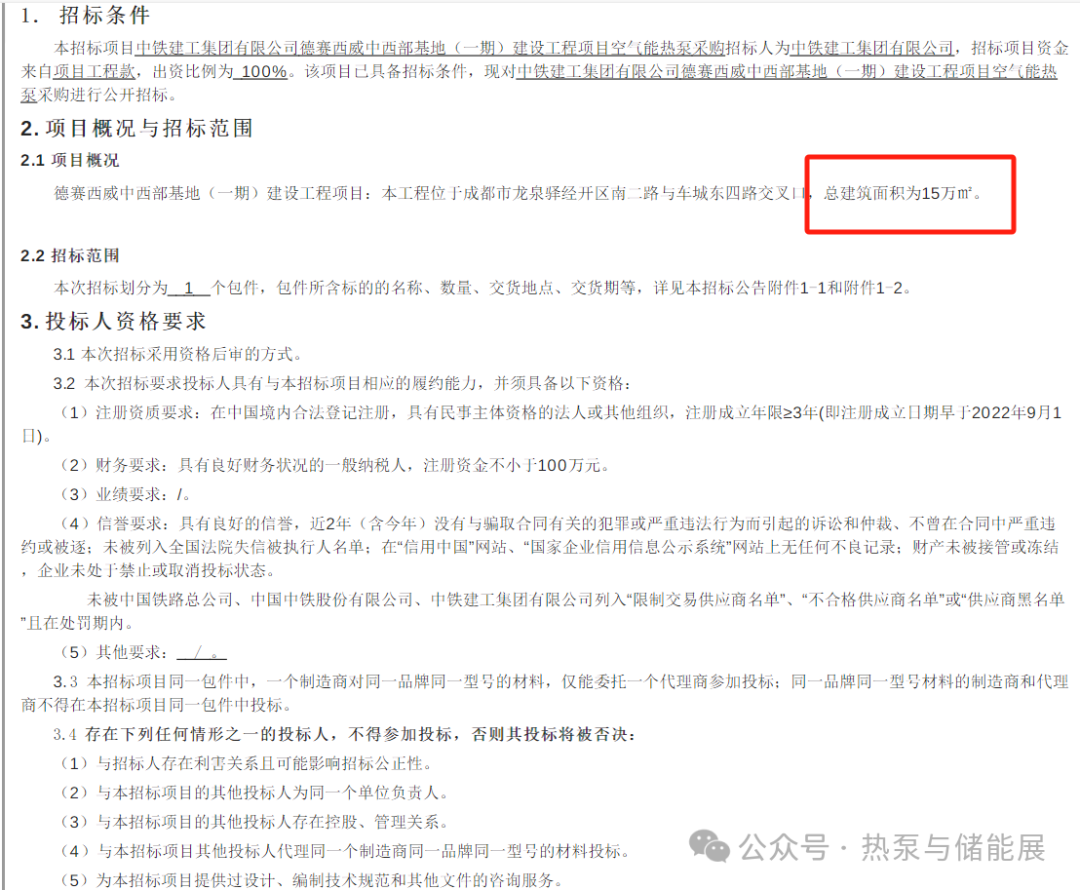Click the line "(5) 为本招标项目提供过设计"
Screen dimensions: 1080x890
point(311,880)
